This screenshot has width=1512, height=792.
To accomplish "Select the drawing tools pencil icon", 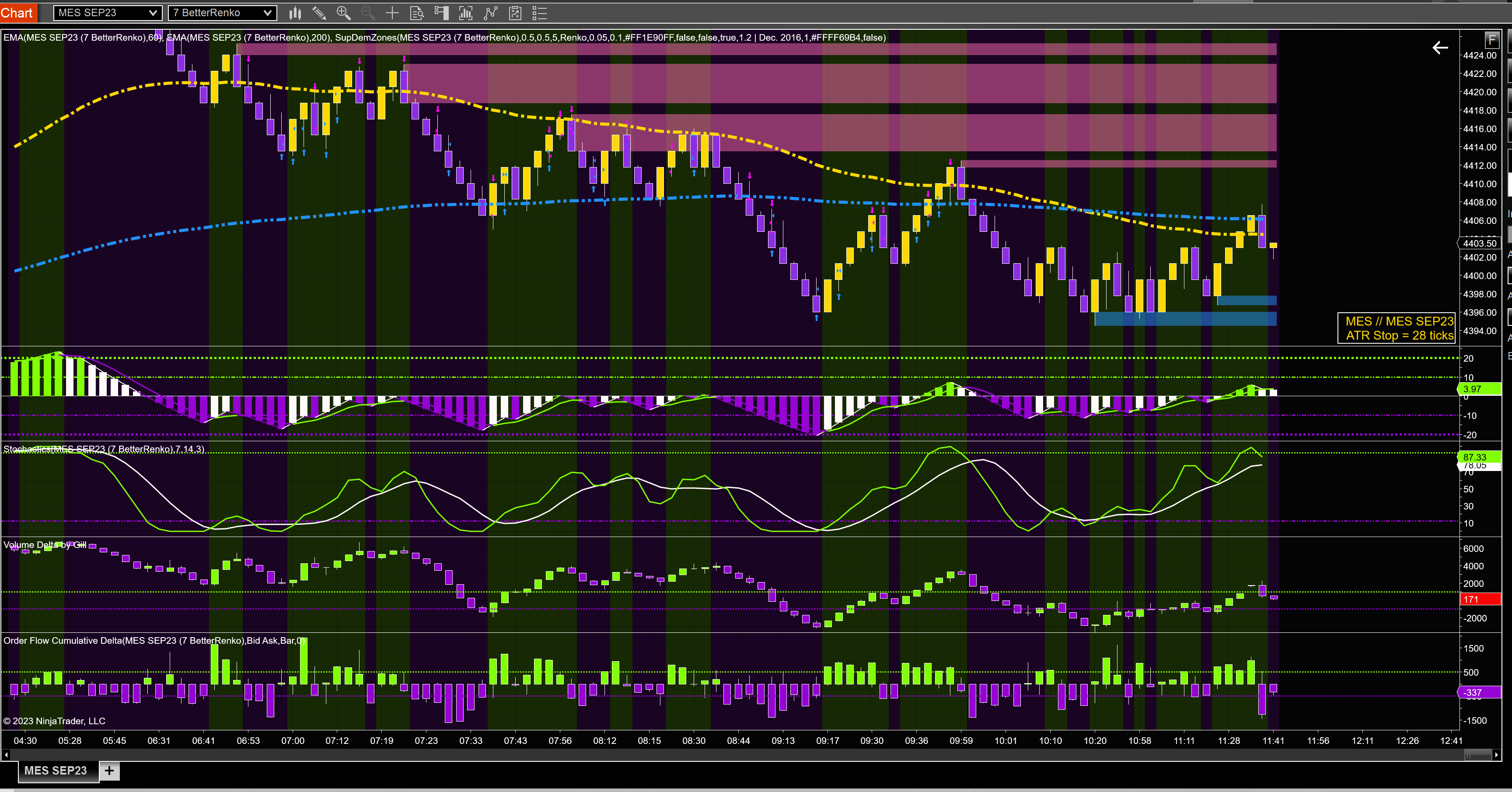I will (x=319, y=12).
